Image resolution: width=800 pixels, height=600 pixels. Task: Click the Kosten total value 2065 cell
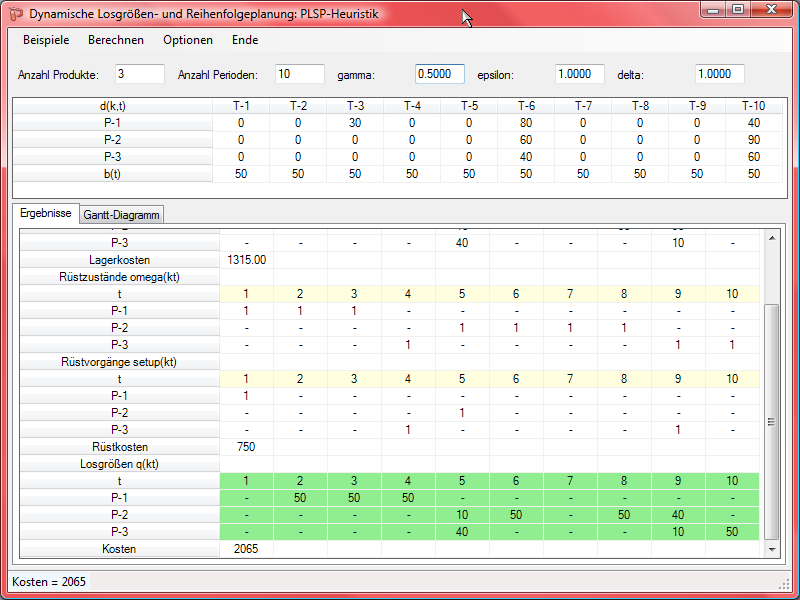(246, 549)
